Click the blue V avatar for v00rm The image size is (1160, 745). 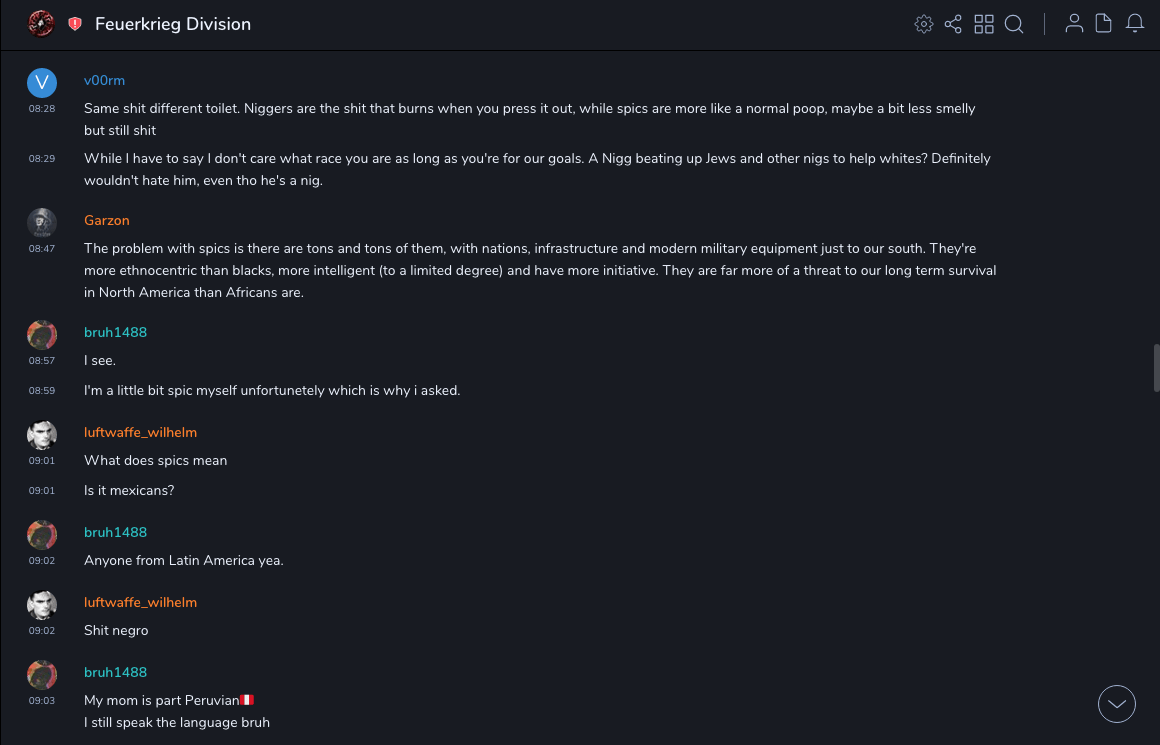pos(41,82)
